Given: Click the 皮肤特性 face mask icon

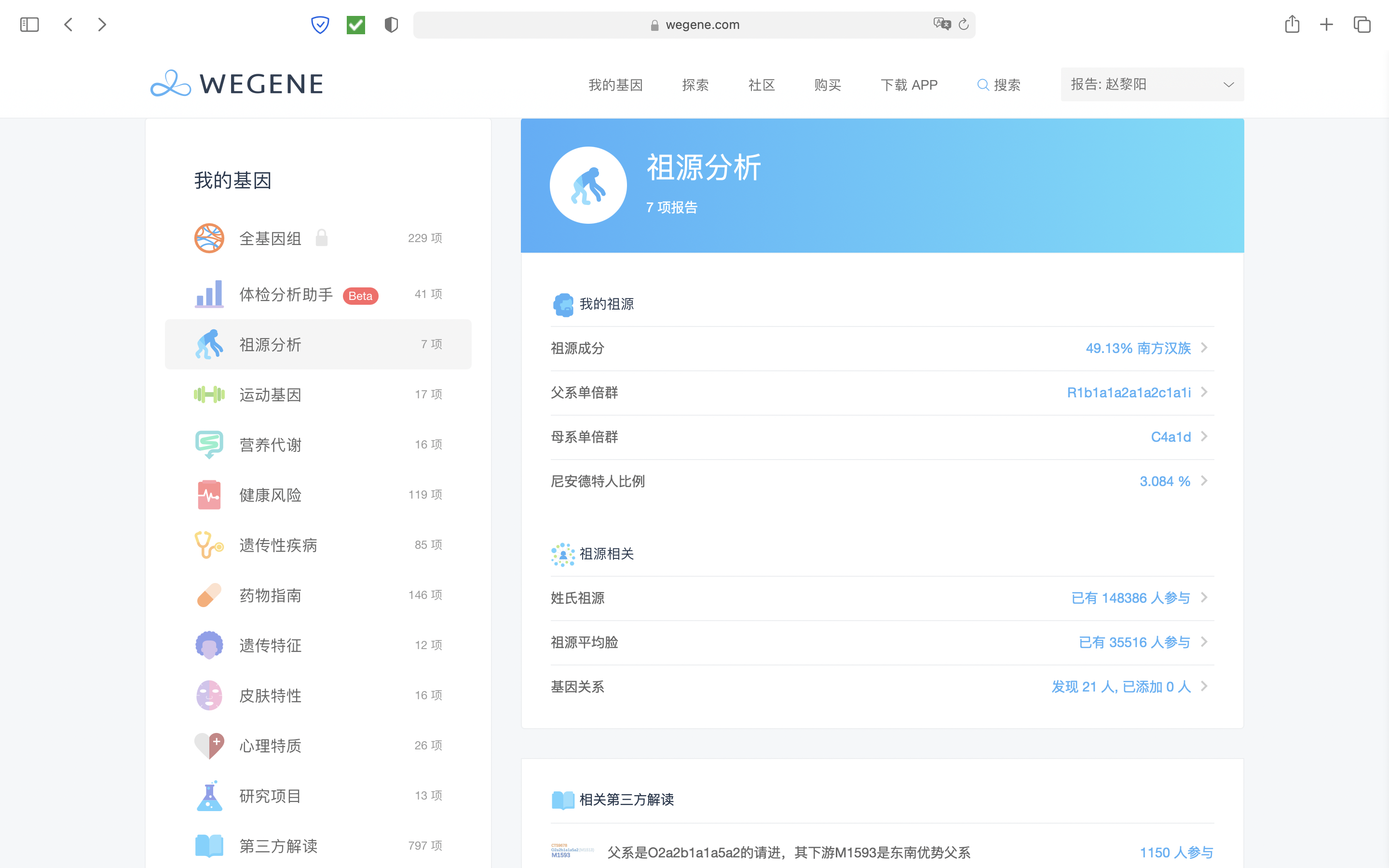Looking at the screenshot, I should (x=209, y=695).
